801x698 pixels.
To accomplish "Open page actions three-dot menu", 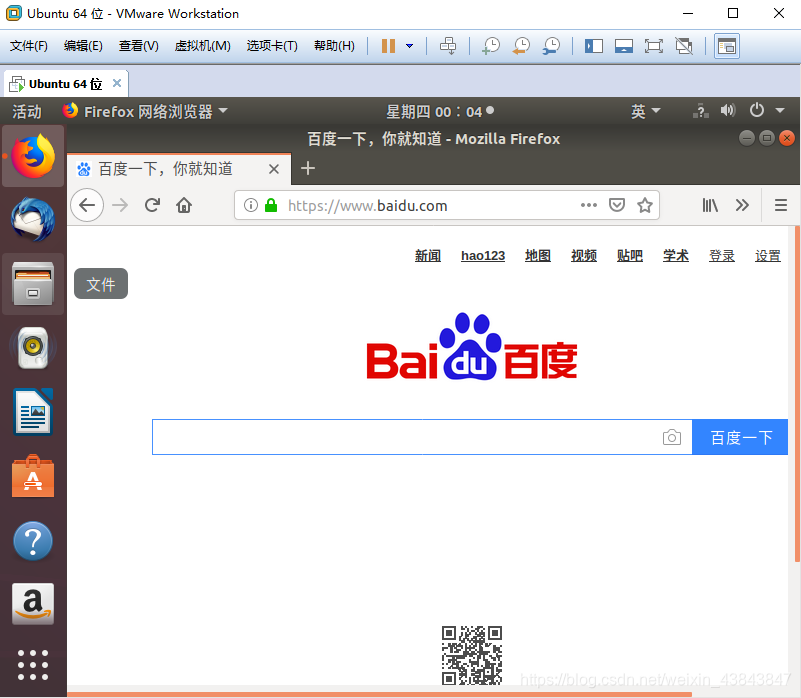I will pyautogui.click(x=589, y=205).
